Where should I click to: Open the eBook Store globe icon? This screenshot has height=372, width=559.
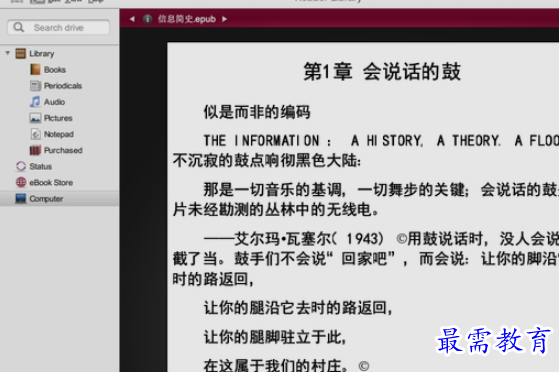click(x=21, y=182)
